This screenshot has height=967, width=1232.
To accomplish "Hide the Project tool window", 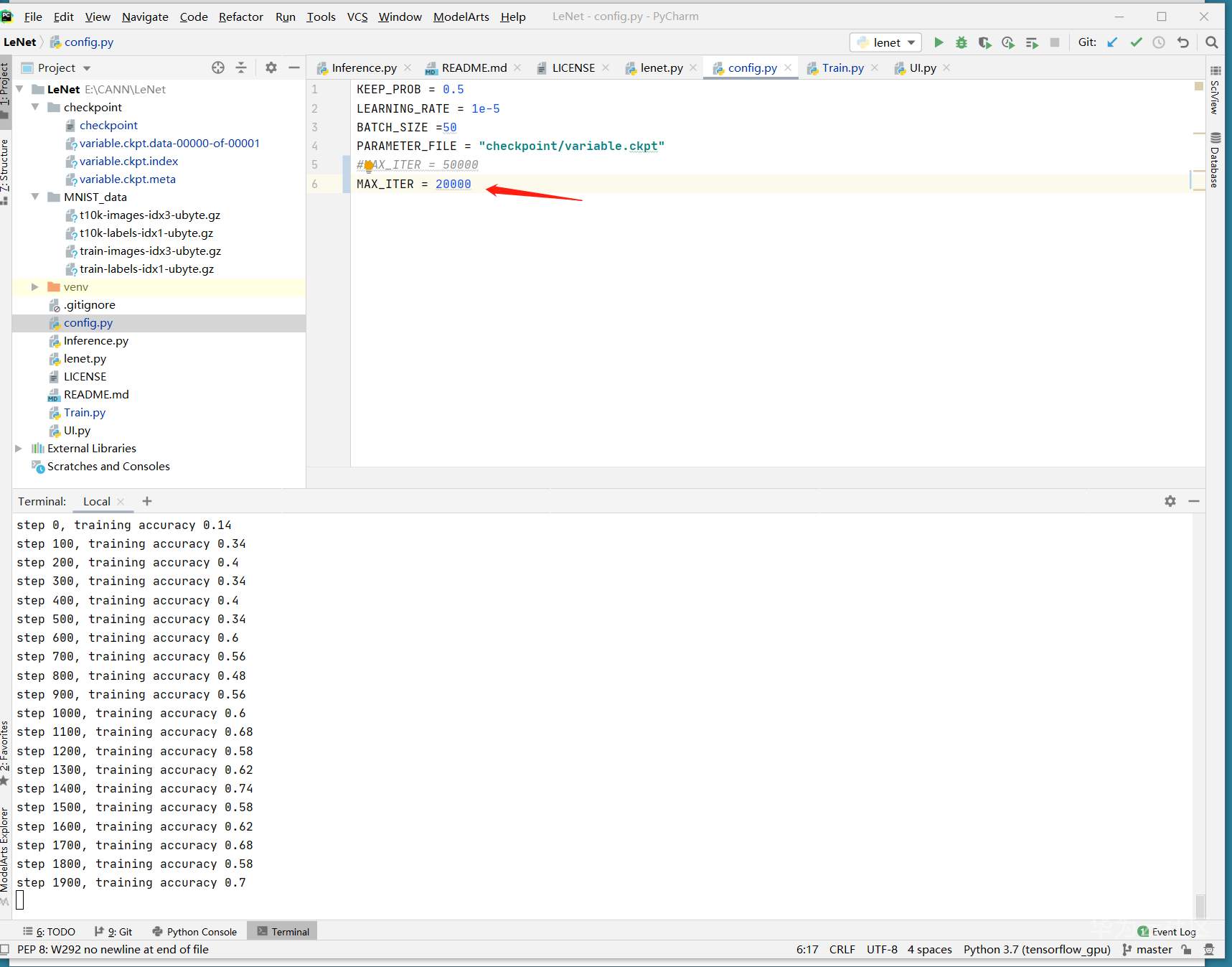I will [294, 67].
